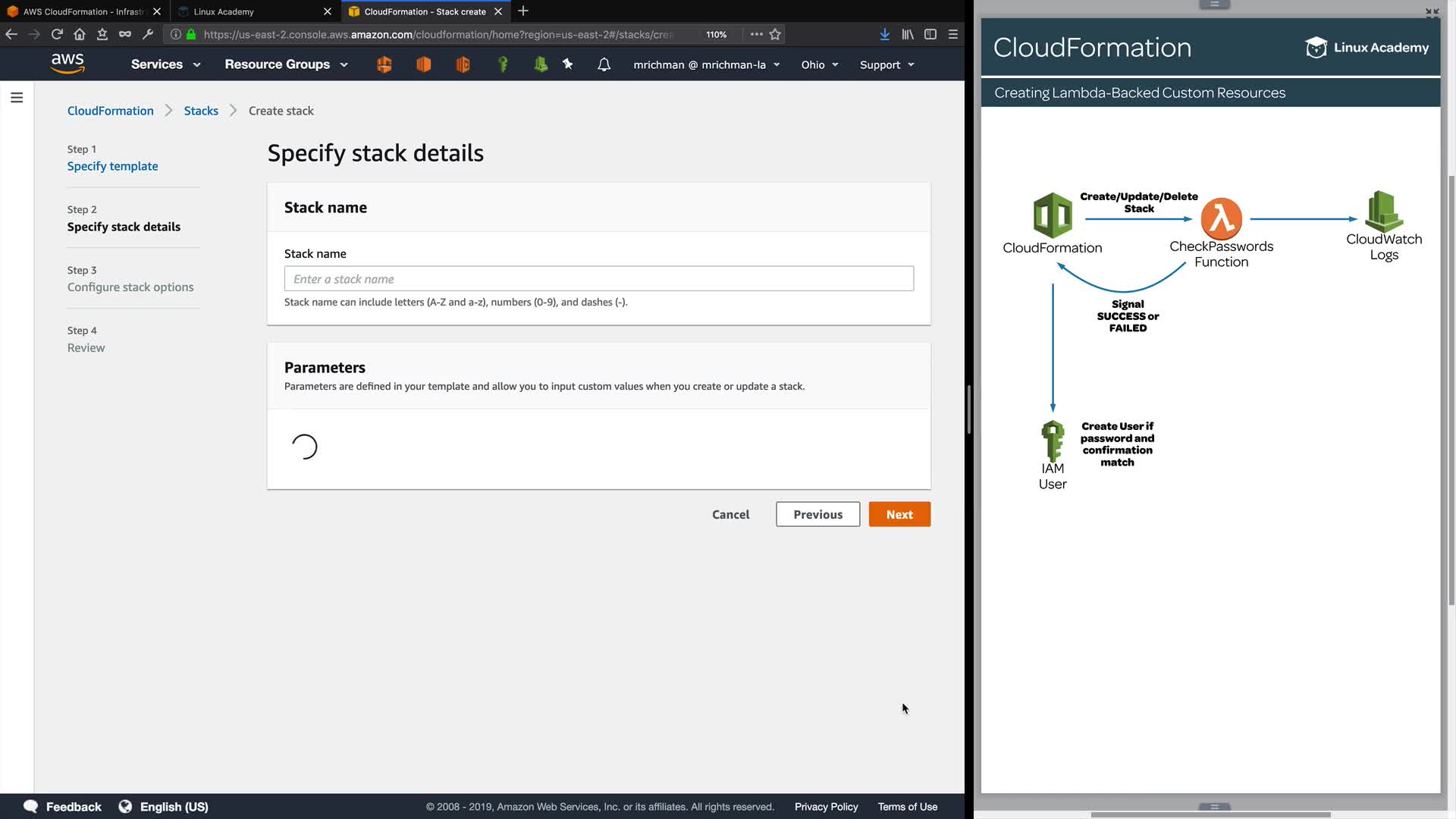Click the Previous button
Image resolution: width=1456 pixels, height=819 pixels.
click(817, 514)
